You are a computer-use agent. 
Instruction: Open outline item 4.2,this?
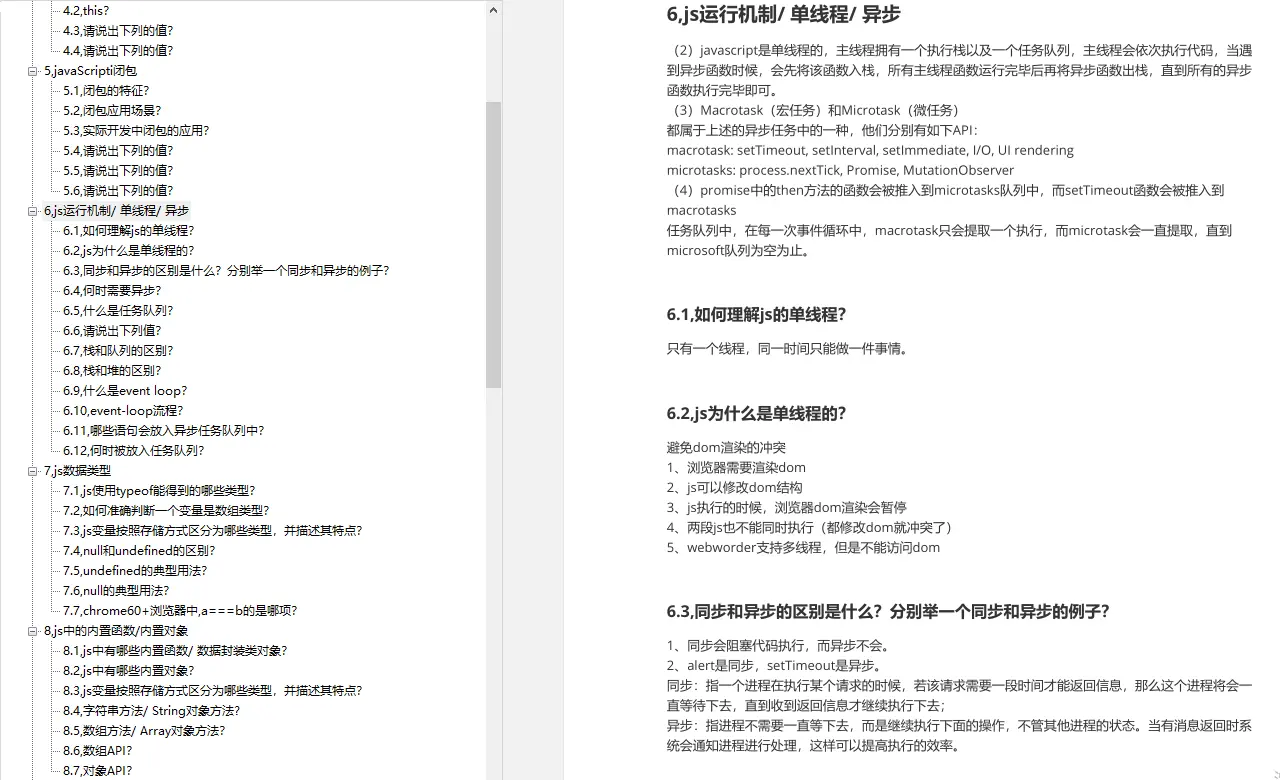pyautogui.click(x=86, y=11)
